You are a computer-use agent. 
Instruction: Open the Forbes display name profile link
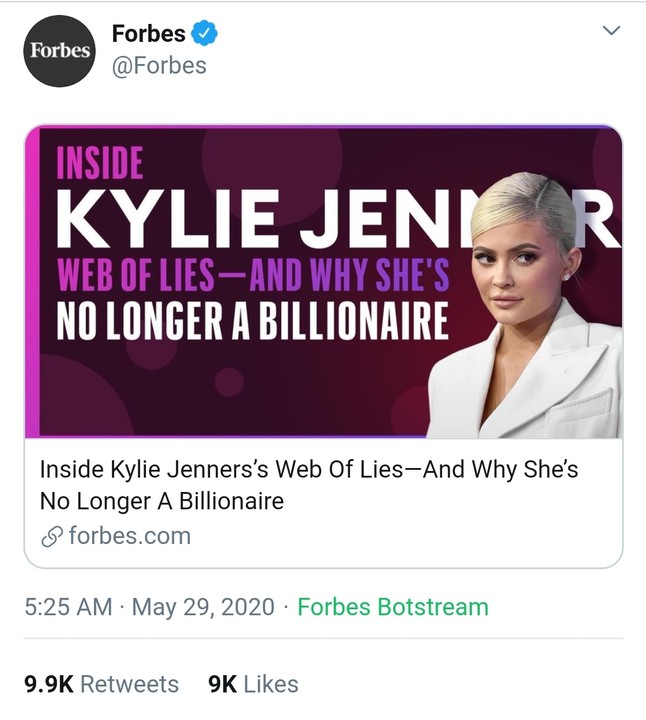click(x=148, y=33)
